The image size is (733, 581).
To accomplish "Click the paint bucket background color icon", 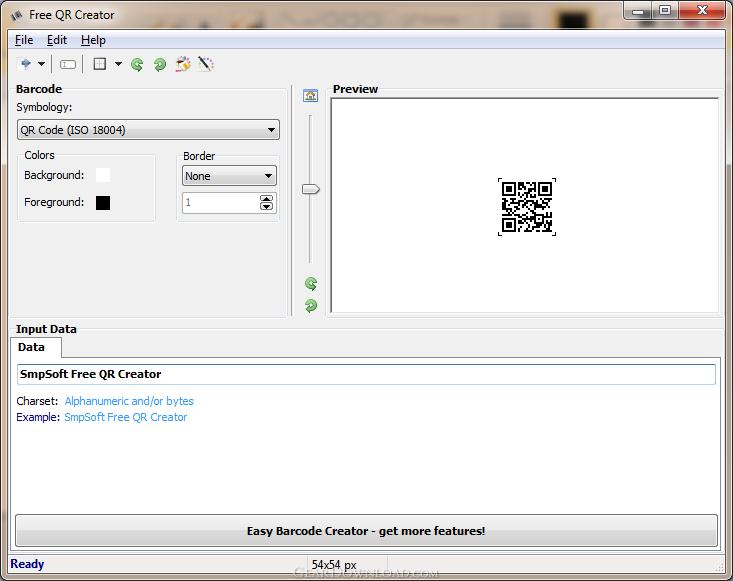I will point(183,64).
